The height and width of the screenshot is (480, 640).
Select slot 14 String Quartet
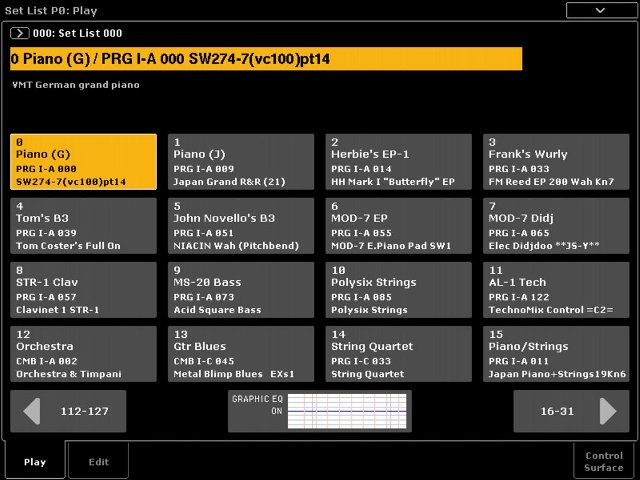pos(399,354)
